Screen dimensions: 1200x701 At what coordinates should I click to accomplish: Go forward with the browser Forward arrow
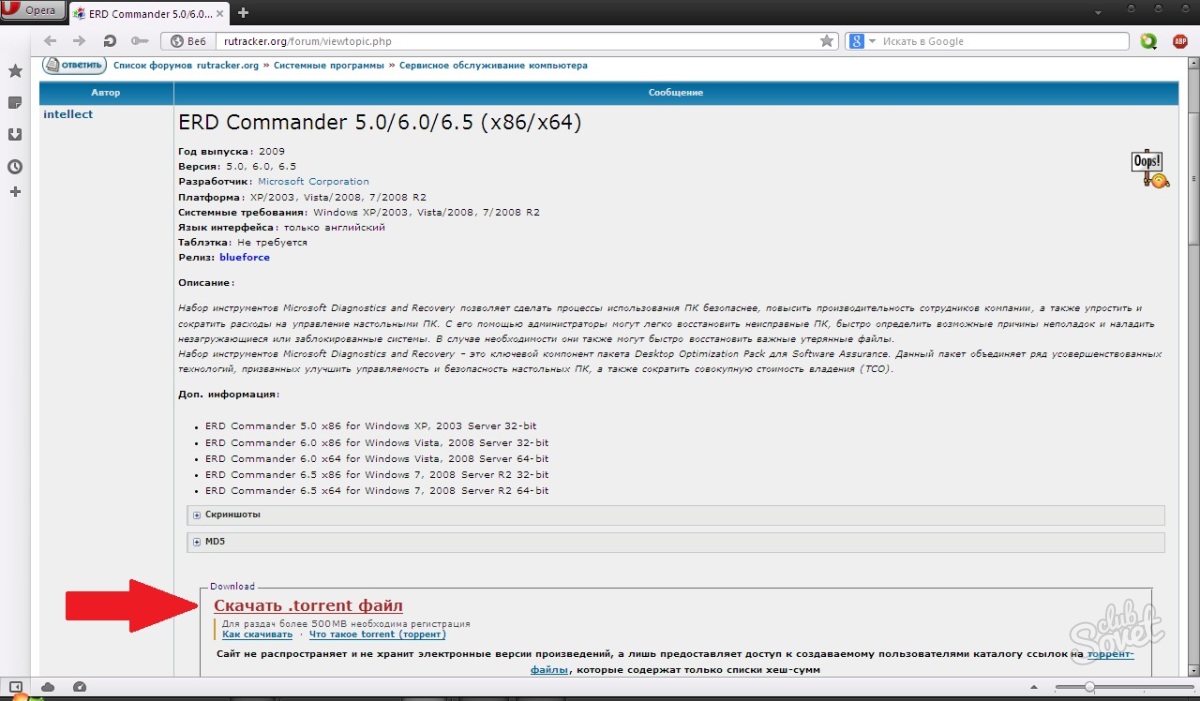pos(78,41)
